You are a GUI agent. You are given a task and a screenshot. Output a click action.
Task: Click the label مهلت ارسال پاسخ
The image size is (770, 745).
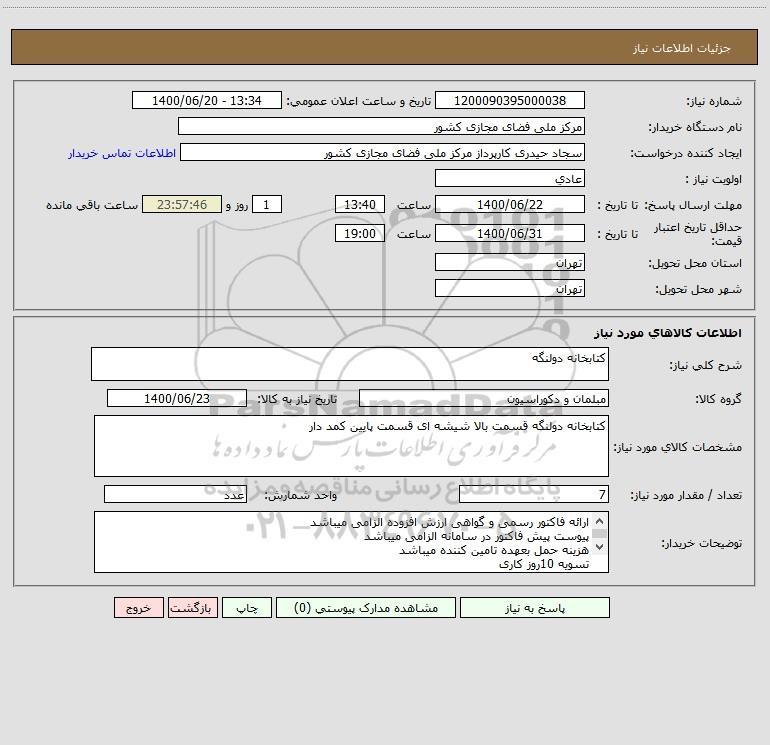pos(694,205)
